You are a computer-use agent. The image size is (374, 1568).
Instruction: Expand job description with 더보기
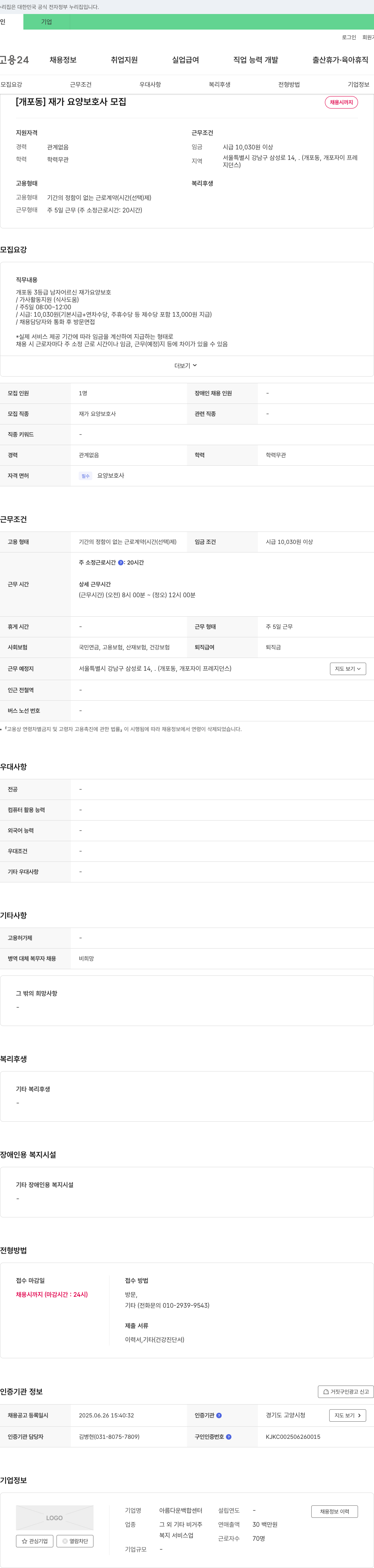[x=186, y=365]
